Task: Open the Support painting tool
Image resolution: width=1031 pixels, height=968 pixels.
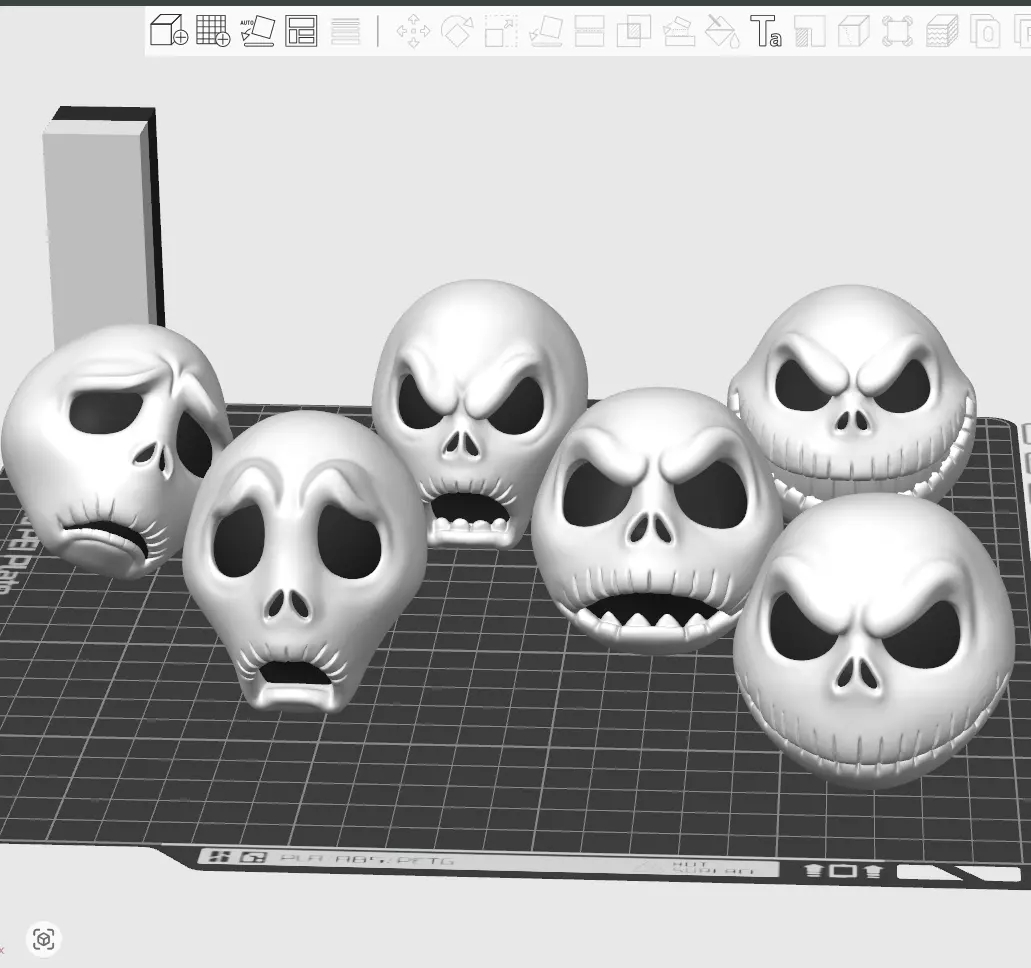Action: click(x=679, y=31)
